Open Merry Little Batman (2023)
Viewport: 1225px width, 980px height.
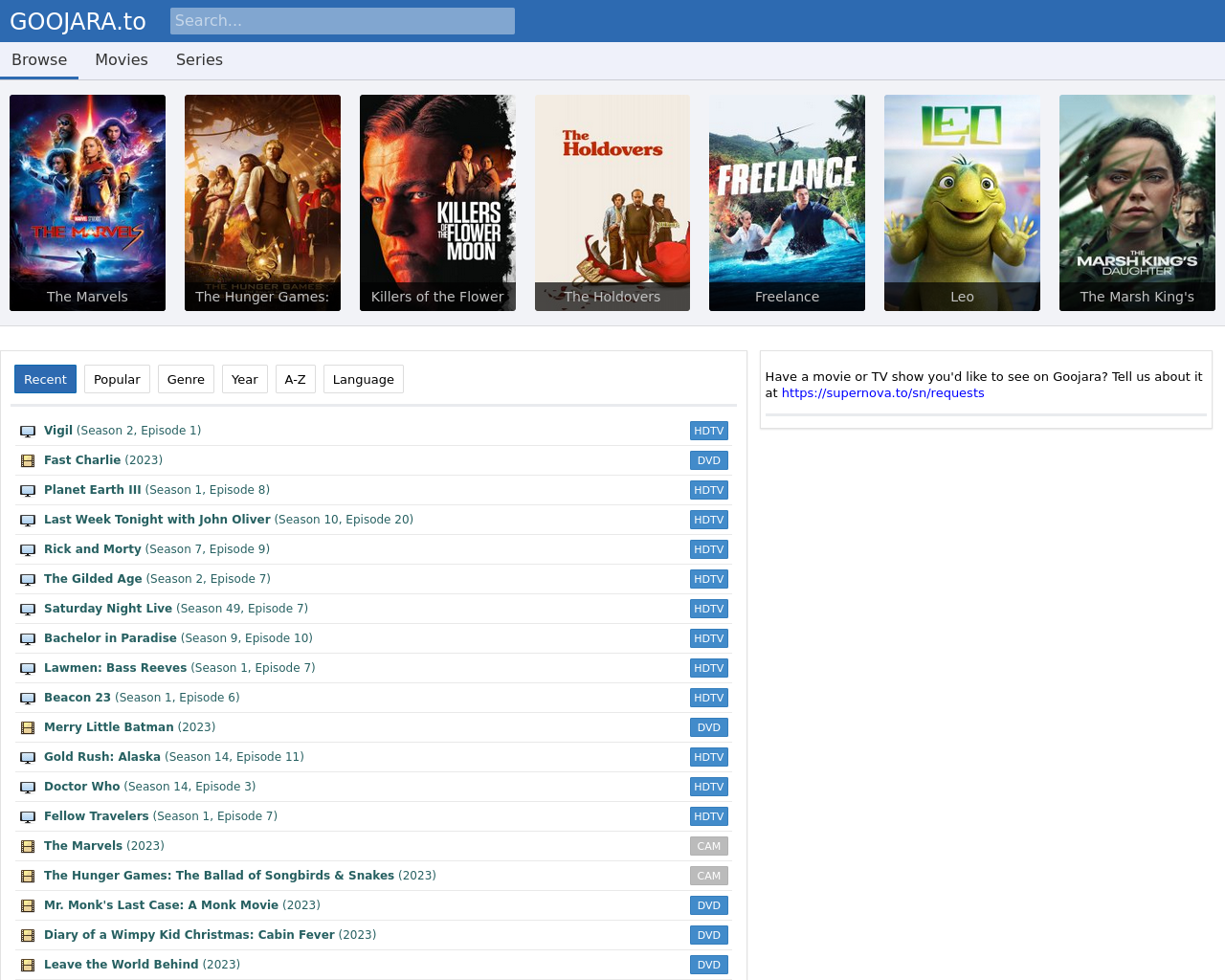tap(130, 727)
